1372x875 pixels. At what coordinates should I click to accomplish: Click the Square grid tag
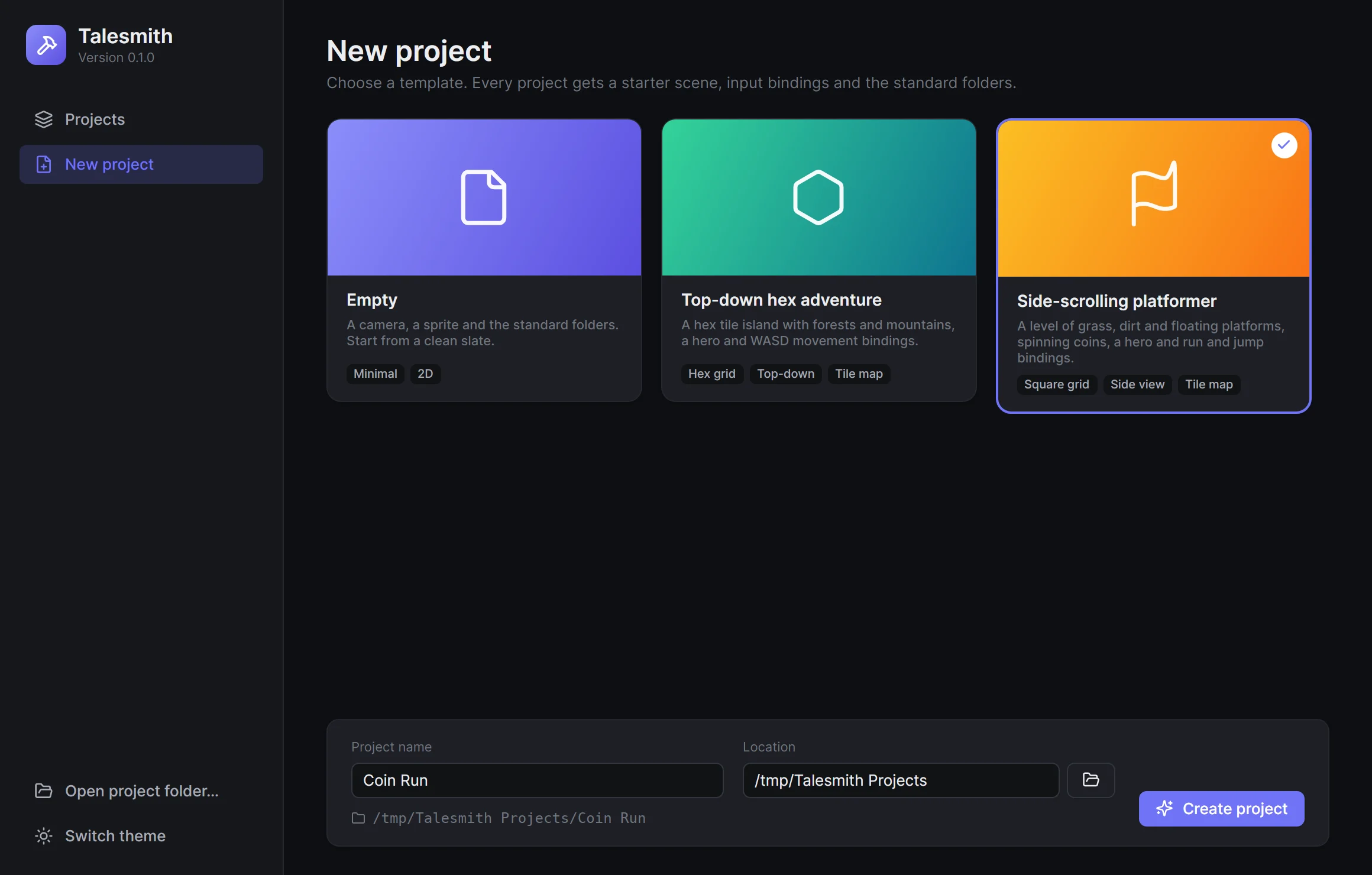click(1057, 384)
